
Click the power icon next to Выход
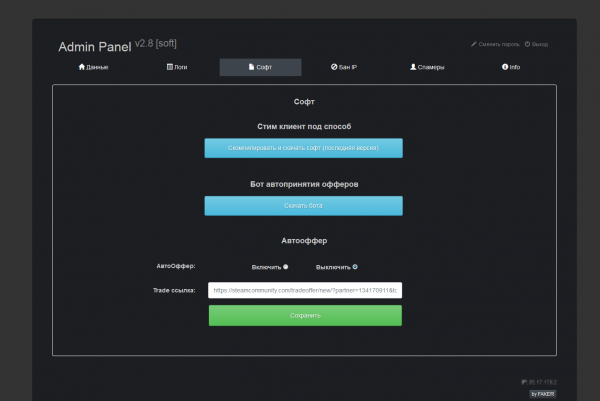coord(527,44)
